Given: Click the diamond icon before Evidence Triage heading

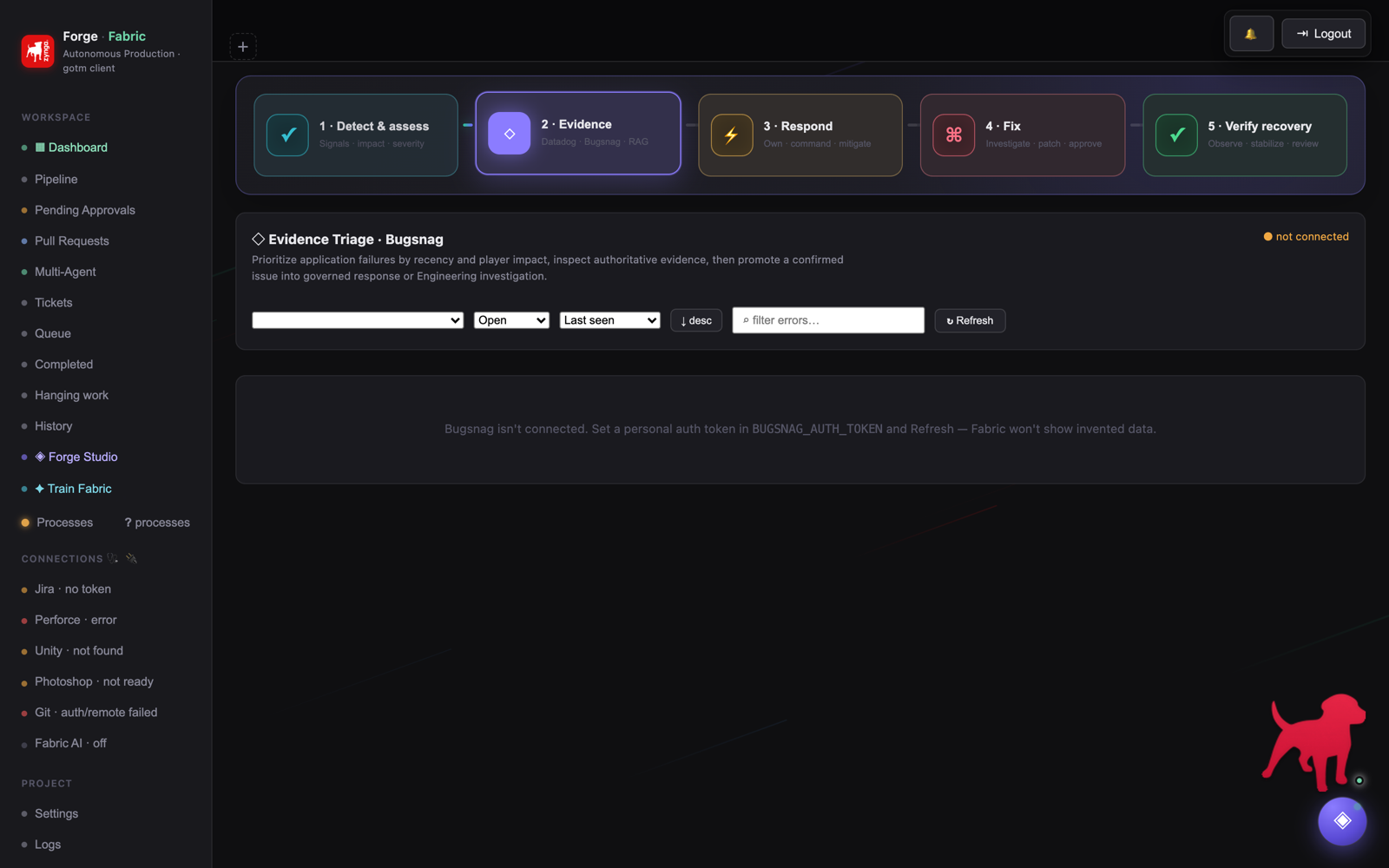Looking at the screenshot, I should pos(259,239).
